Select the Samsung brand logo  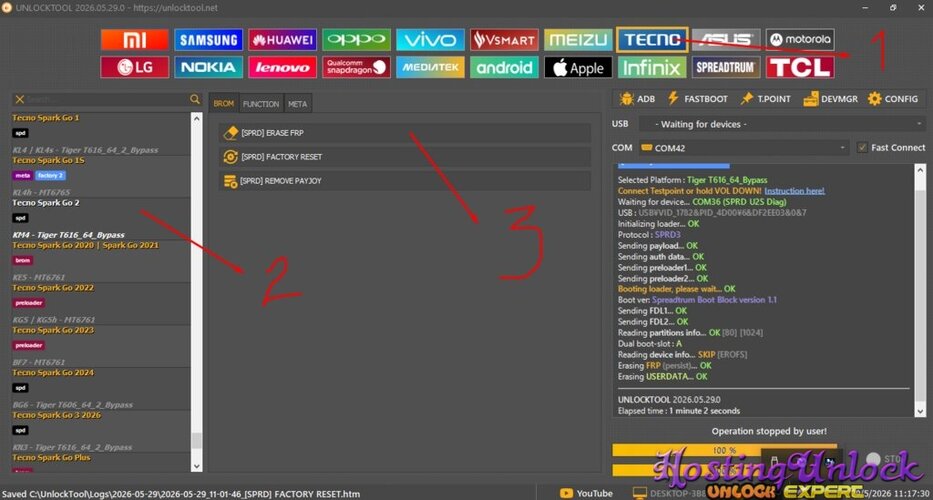click(208, 40)
